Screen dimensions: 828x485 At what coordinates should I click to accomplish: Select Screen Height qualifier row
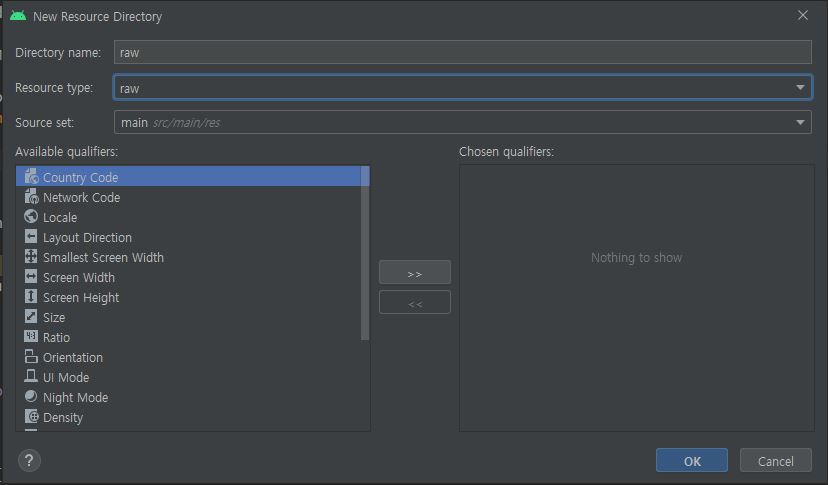point(189,297)
